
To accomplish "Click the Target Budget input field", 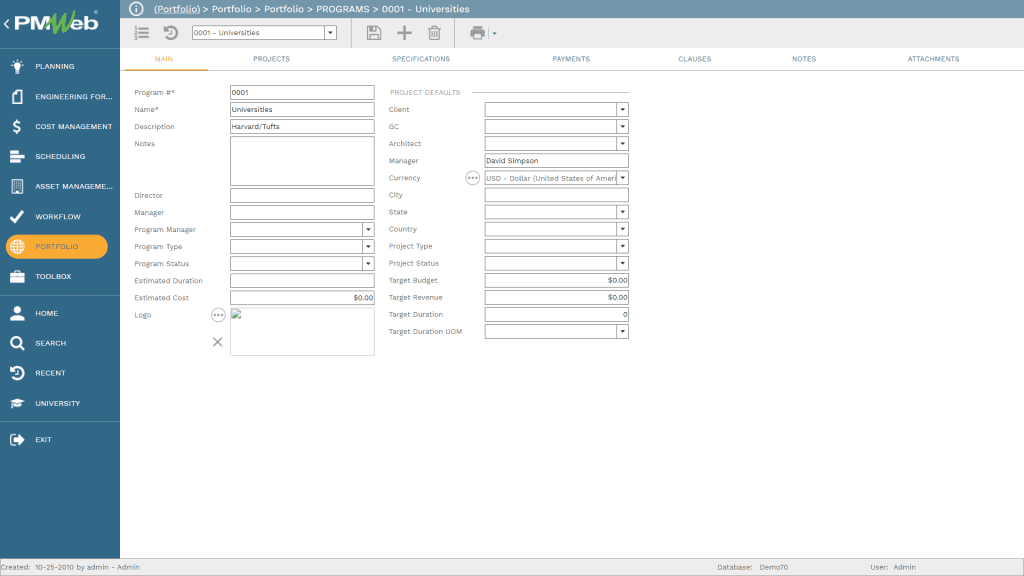I will 556,280.
